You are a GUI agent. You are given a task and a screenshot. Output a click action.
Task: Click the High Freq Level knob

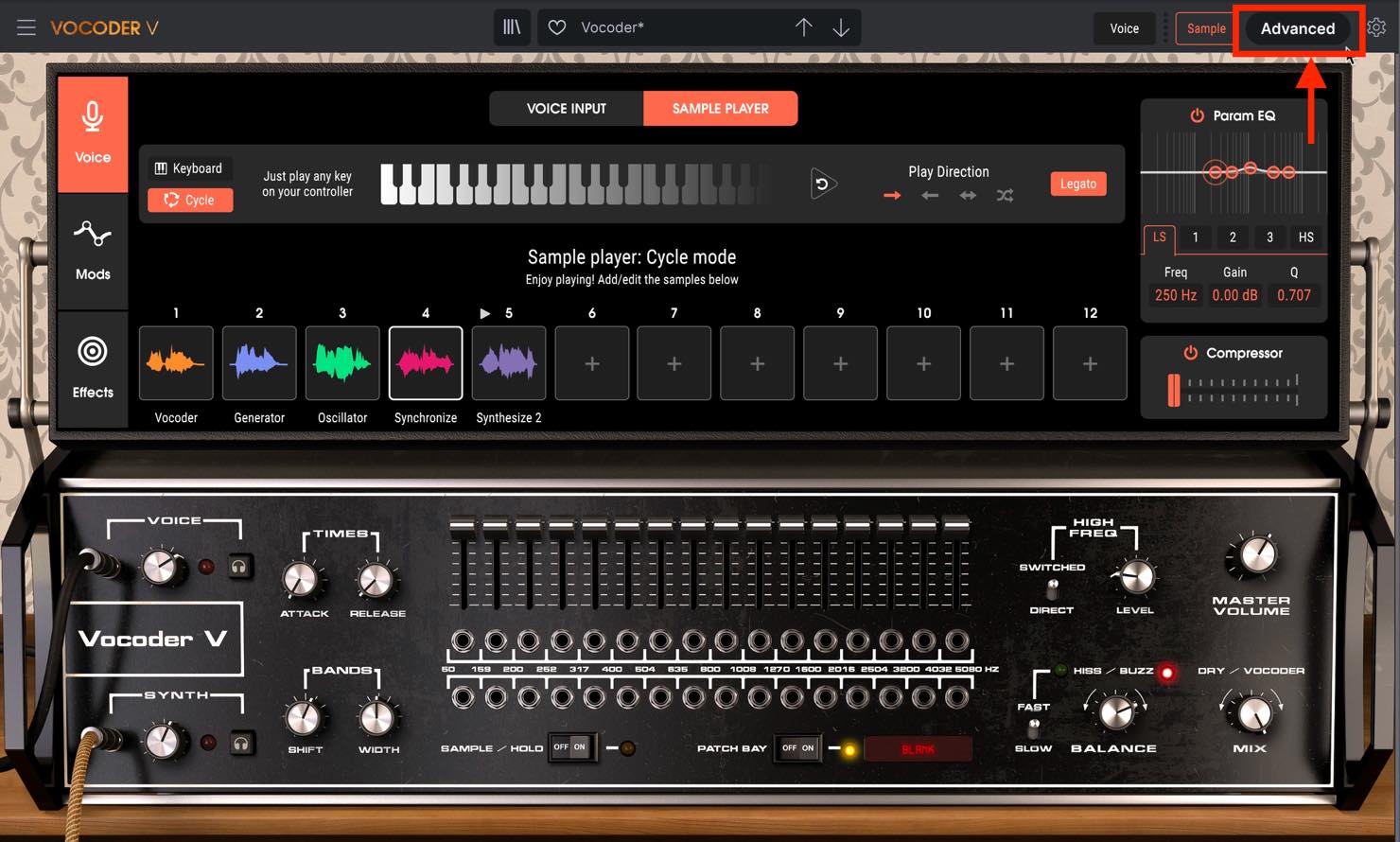(x=1134, y=576)
